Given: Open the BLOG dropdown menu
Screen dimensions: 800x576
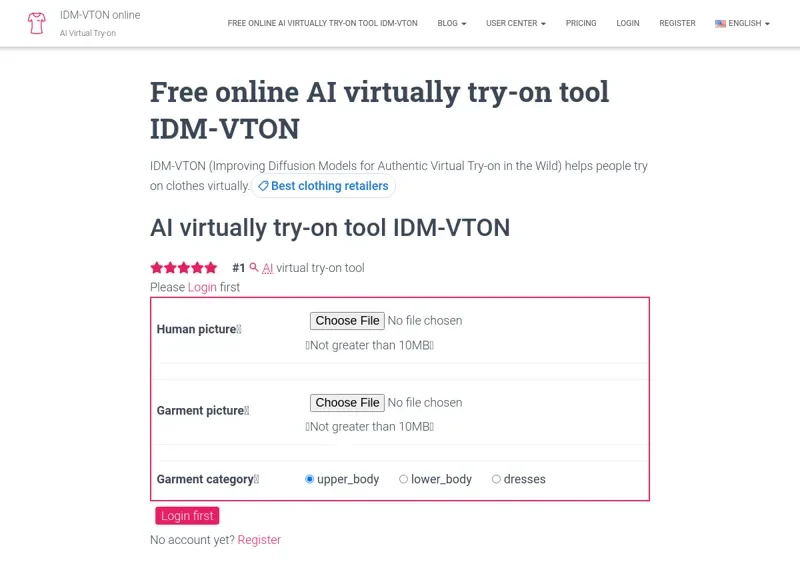Looking at the screenshot, I should (450, 23).
